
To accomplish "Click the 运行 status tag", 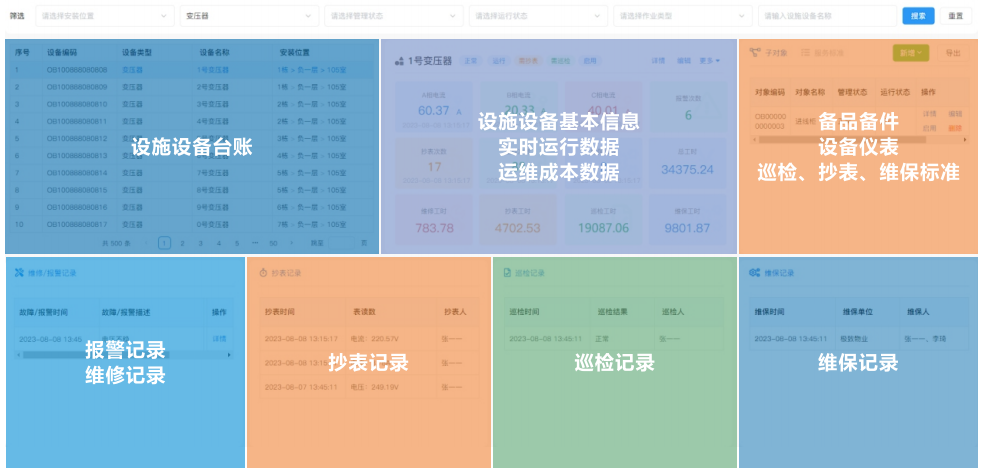I will click(x=499, y=61).
